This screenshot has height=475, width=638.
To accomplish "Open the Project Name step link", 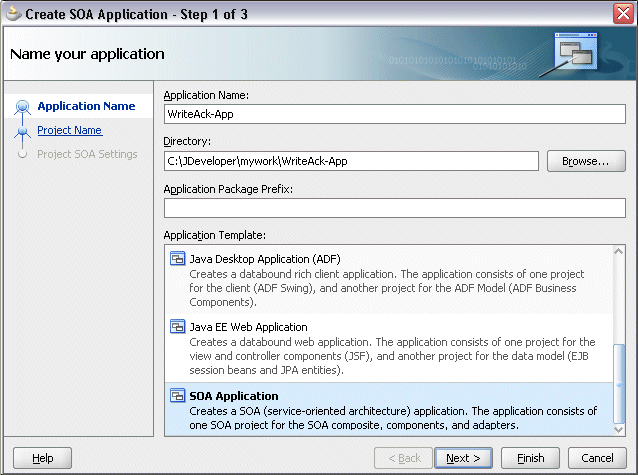I will 70,130.
